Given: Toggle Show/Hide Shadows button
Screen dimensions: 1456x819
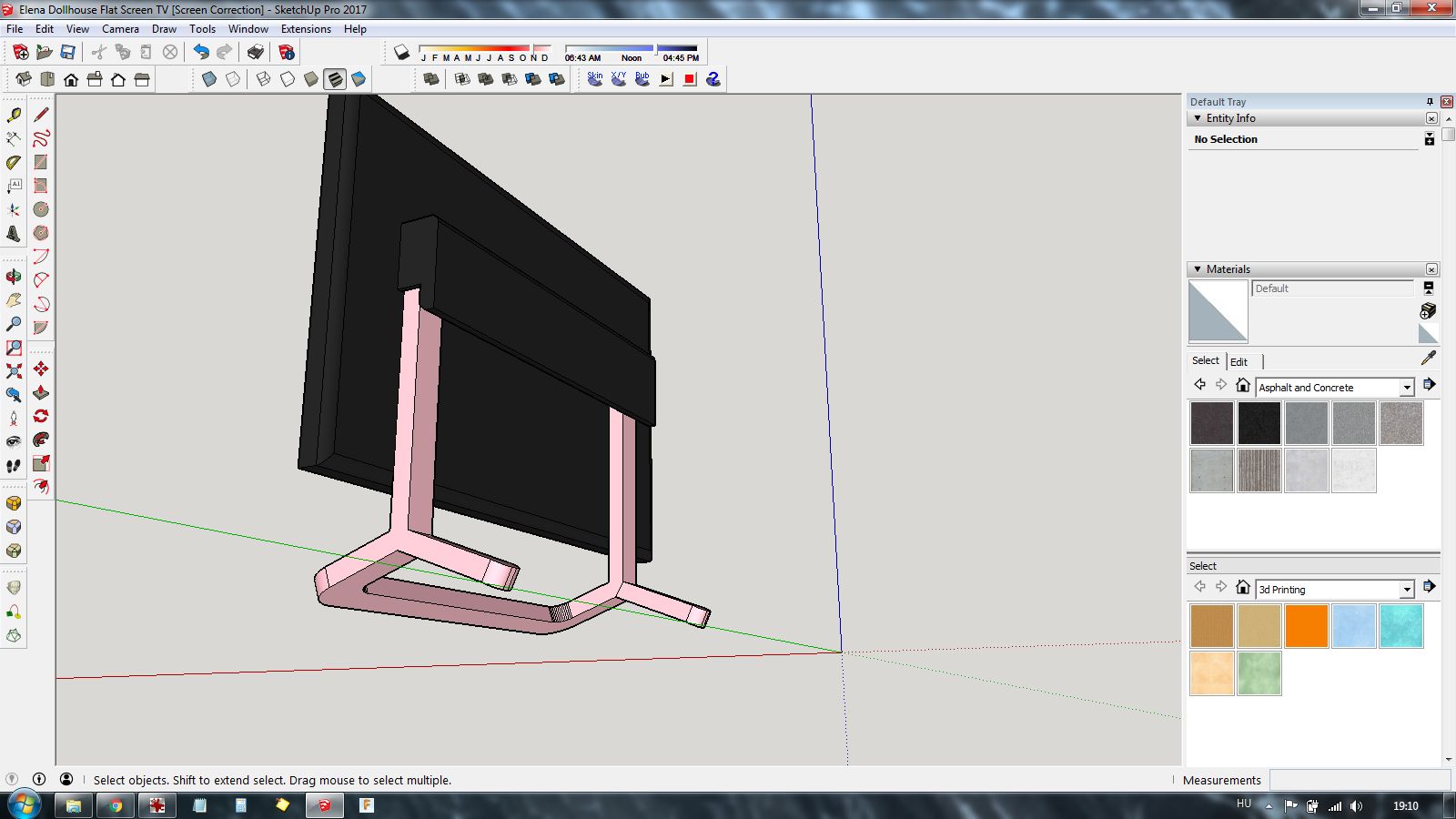Looking at the screenshot, I should click(x=401, y=52).
